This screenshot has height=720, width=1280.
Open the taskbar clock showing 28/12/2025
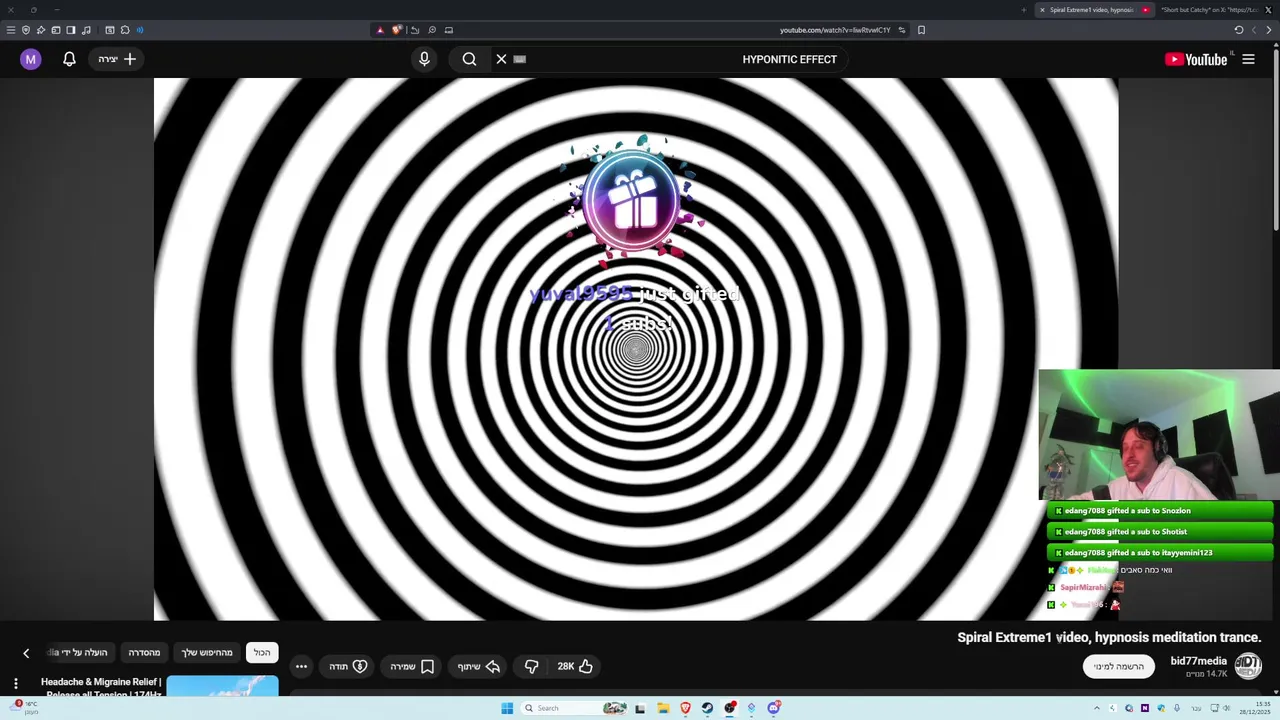click(1255, 709)
